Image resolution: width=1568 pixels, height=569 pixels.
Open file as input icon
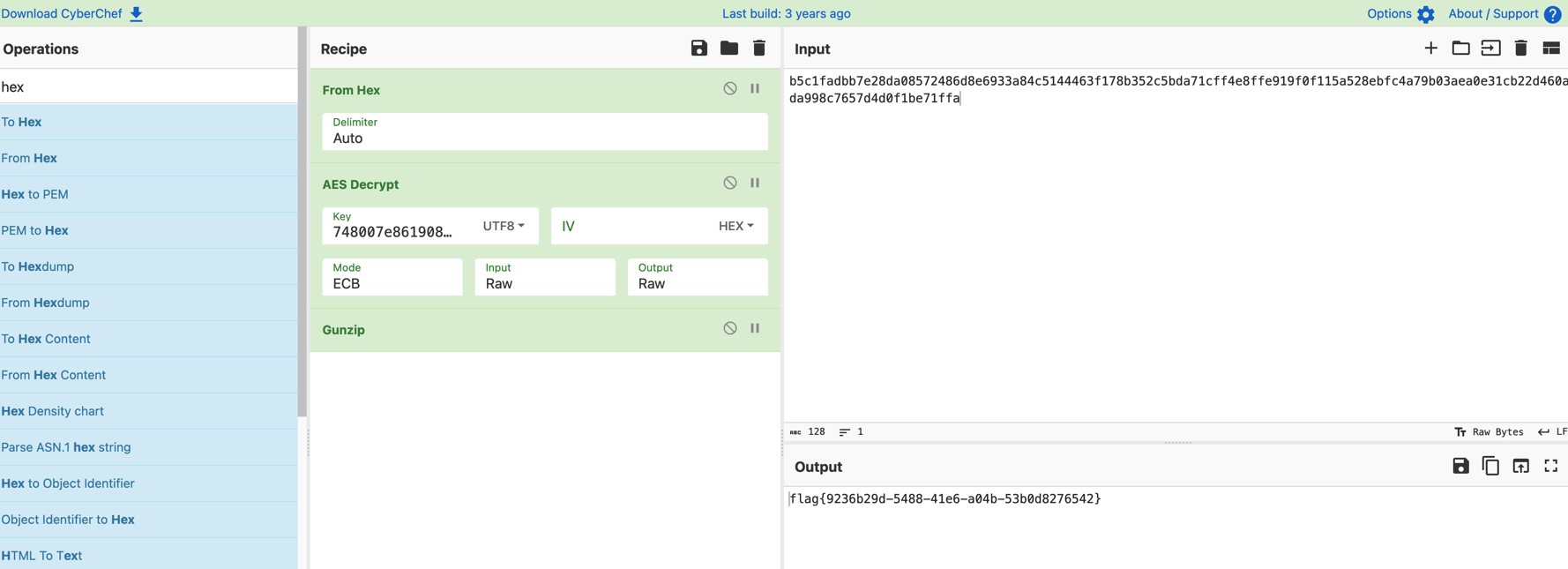pyautogui.click(x=1460, y=49)
